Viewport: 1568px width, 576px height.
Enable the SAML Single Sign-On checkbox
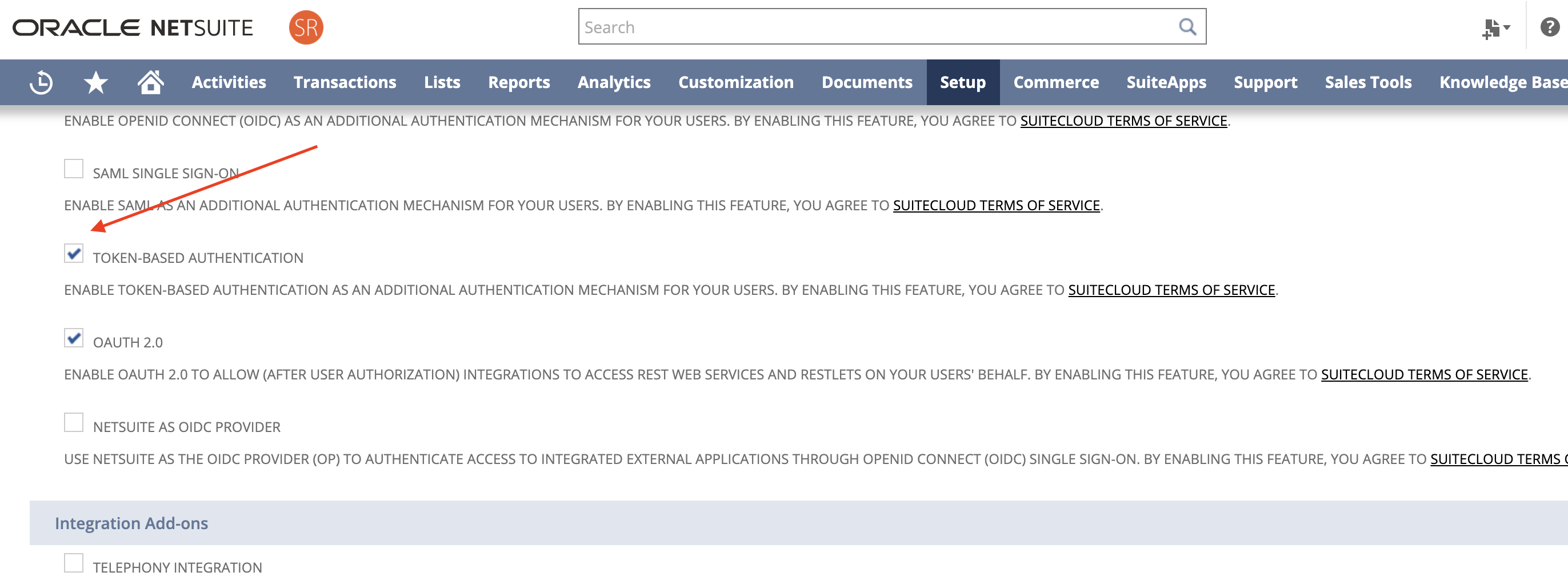tap(74, 169)
